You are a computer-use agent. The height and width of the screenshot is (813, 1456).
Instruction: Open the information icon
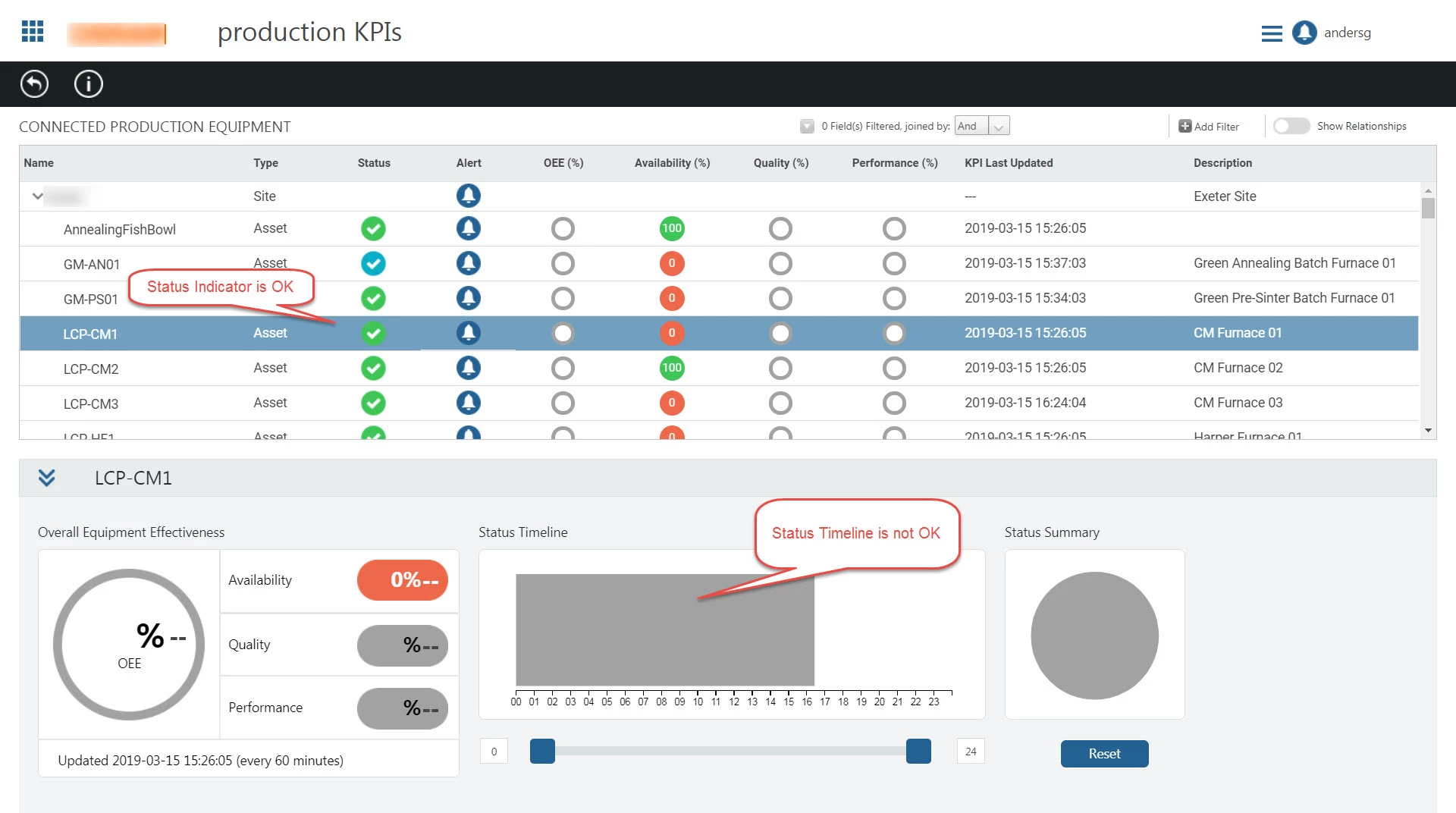[89, 83]
